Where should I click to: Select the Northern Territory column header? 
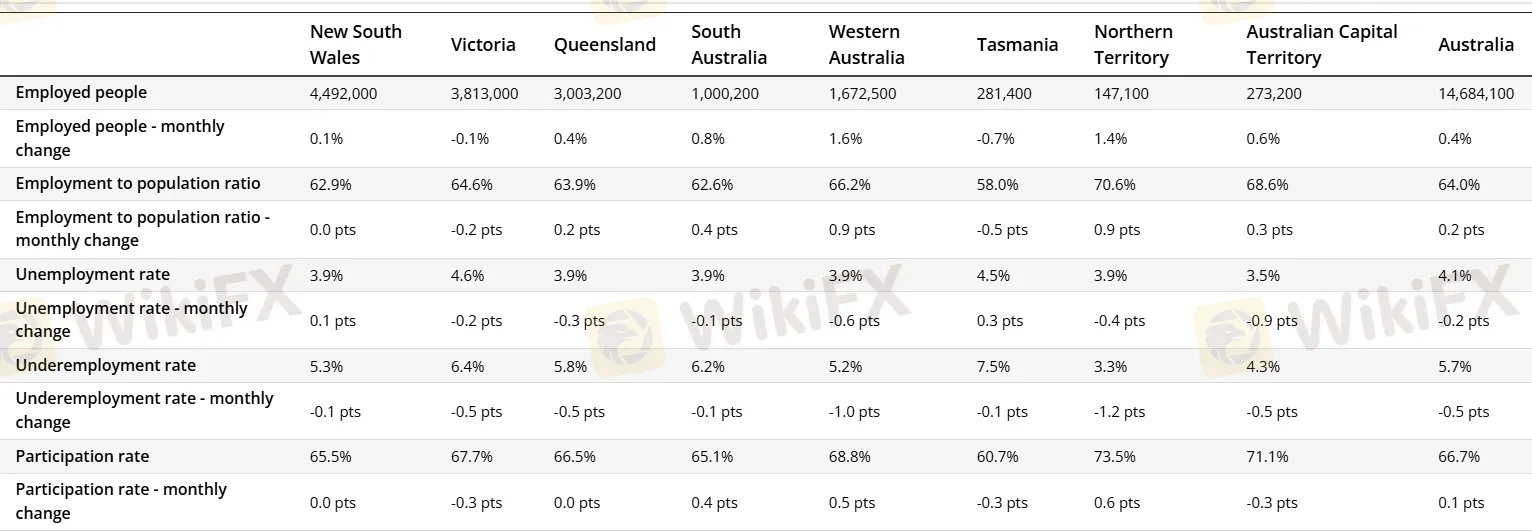click(1133, 45)
